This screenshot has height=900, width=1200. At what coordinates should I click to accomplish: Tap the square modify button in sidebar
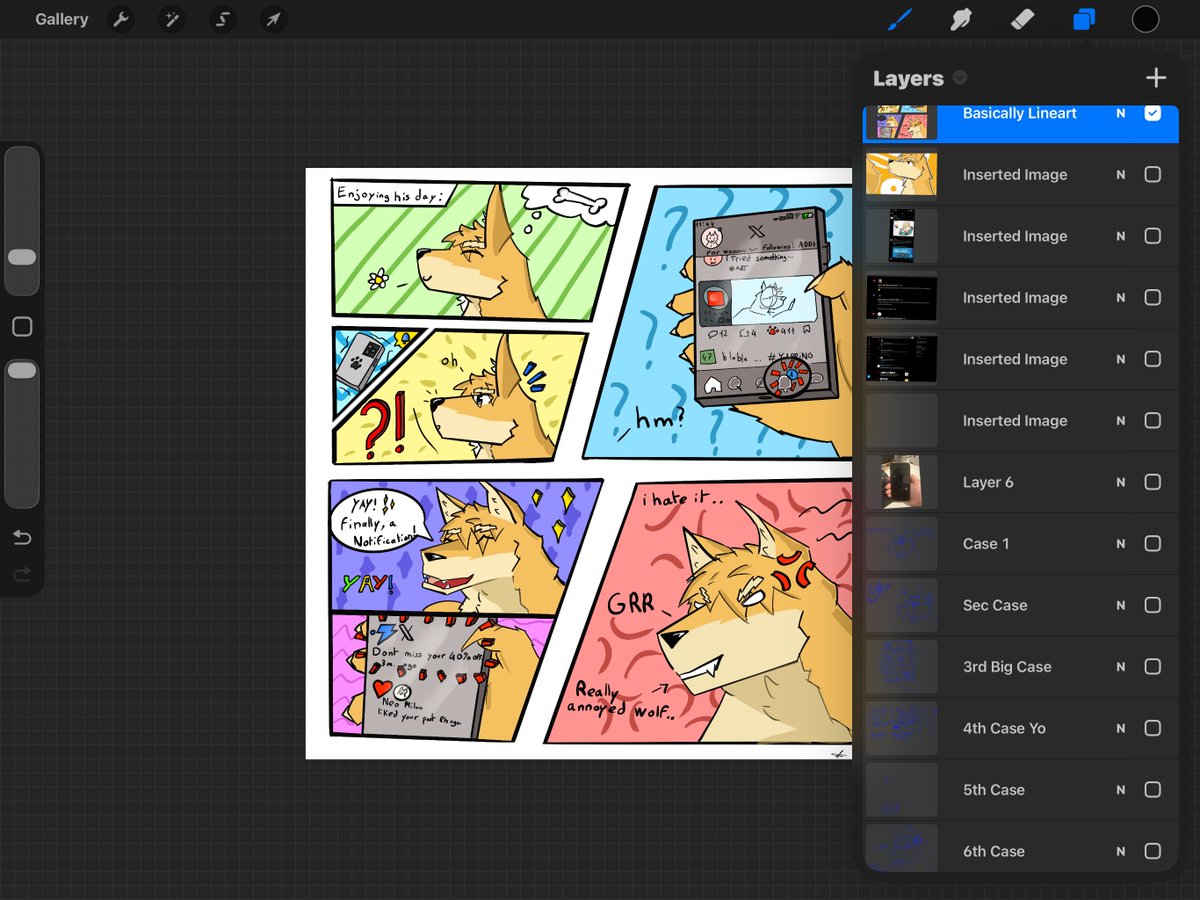[x=22, y=327]
